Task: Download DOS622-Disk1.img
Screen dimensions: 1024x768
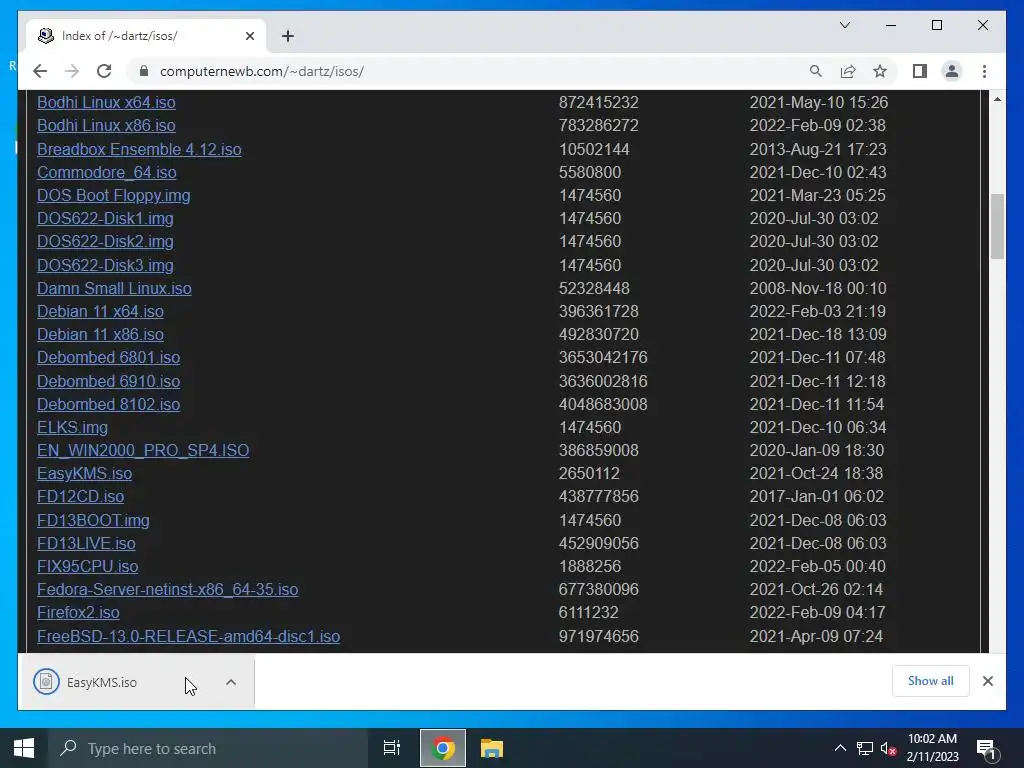Action: (x=105, y=218)
